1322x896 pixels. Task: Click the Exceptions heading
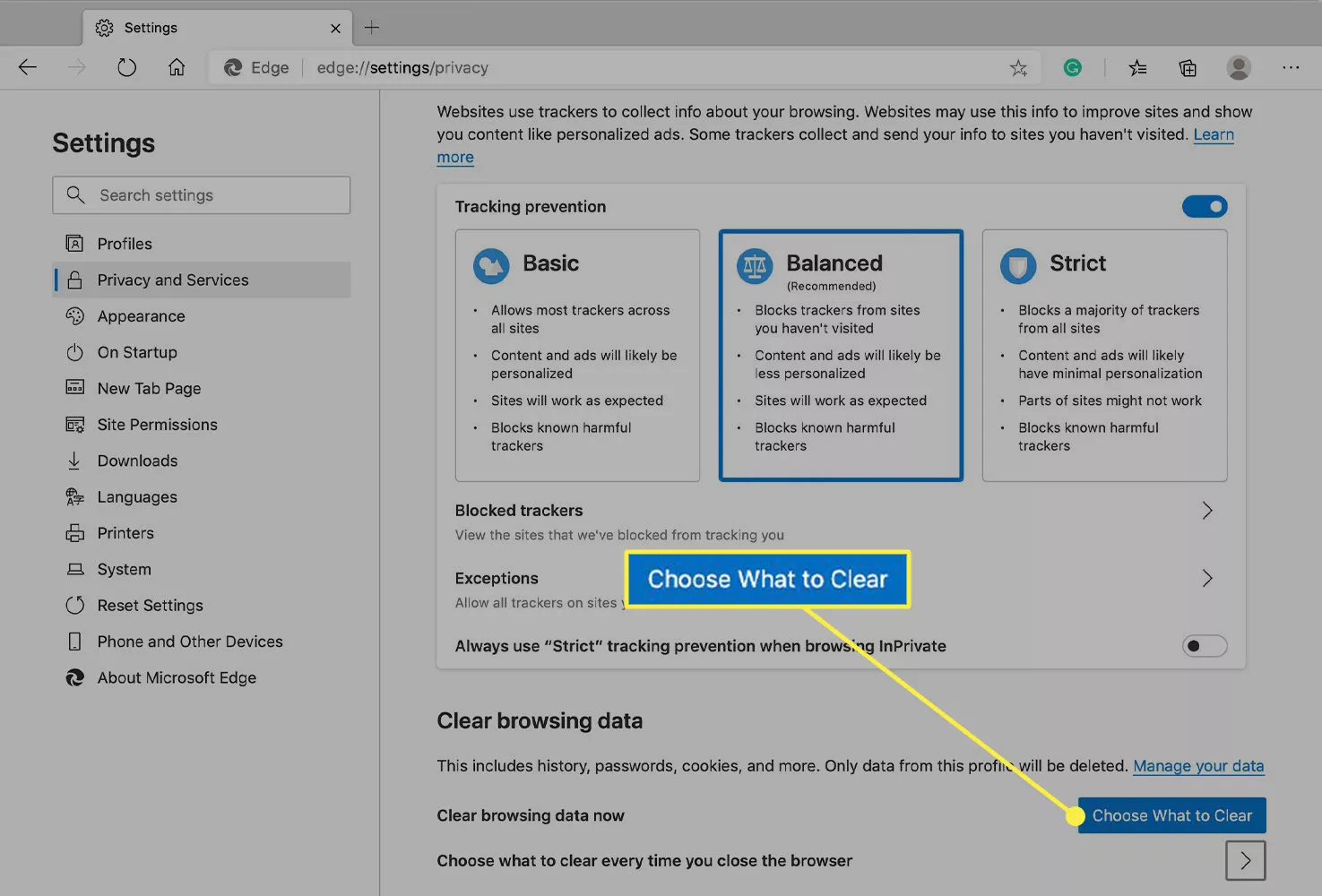[x=497, y=578]
